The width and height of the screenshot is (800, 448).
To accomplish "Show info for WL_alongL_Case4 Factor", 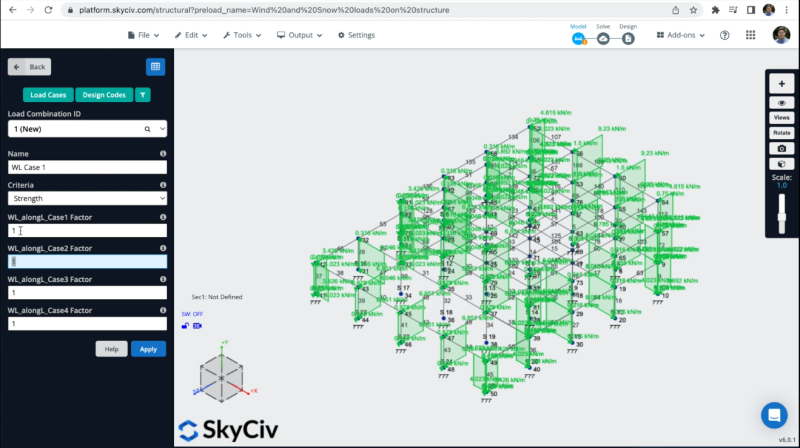I will tap(163, 310).
